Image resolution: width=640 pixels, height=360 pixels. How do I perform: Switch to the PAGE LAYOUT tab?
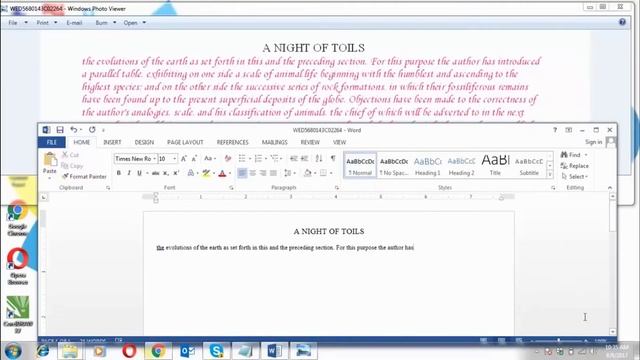(x=185, y=142)
